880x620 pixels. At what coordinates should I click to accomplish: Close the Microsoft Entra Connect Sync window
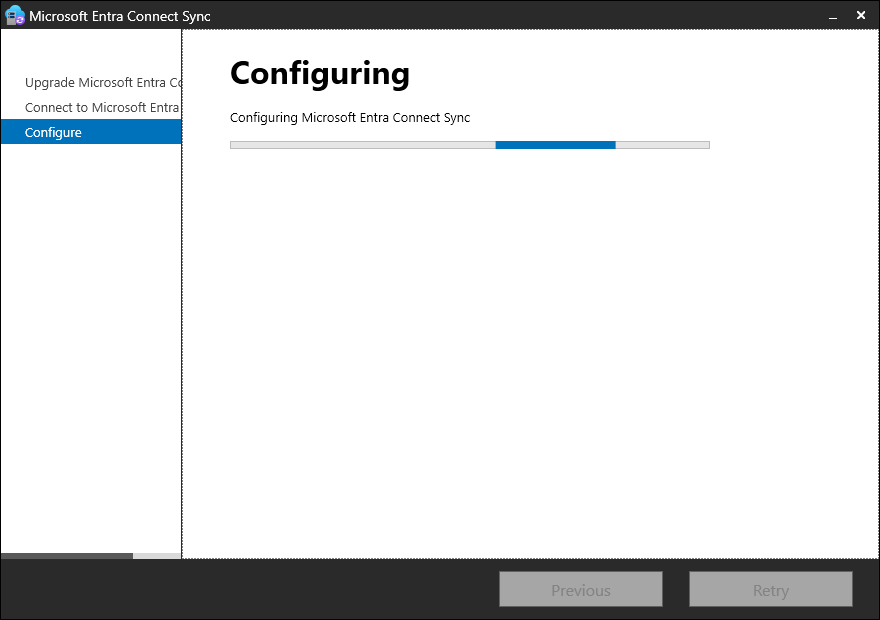click(861, 16)
